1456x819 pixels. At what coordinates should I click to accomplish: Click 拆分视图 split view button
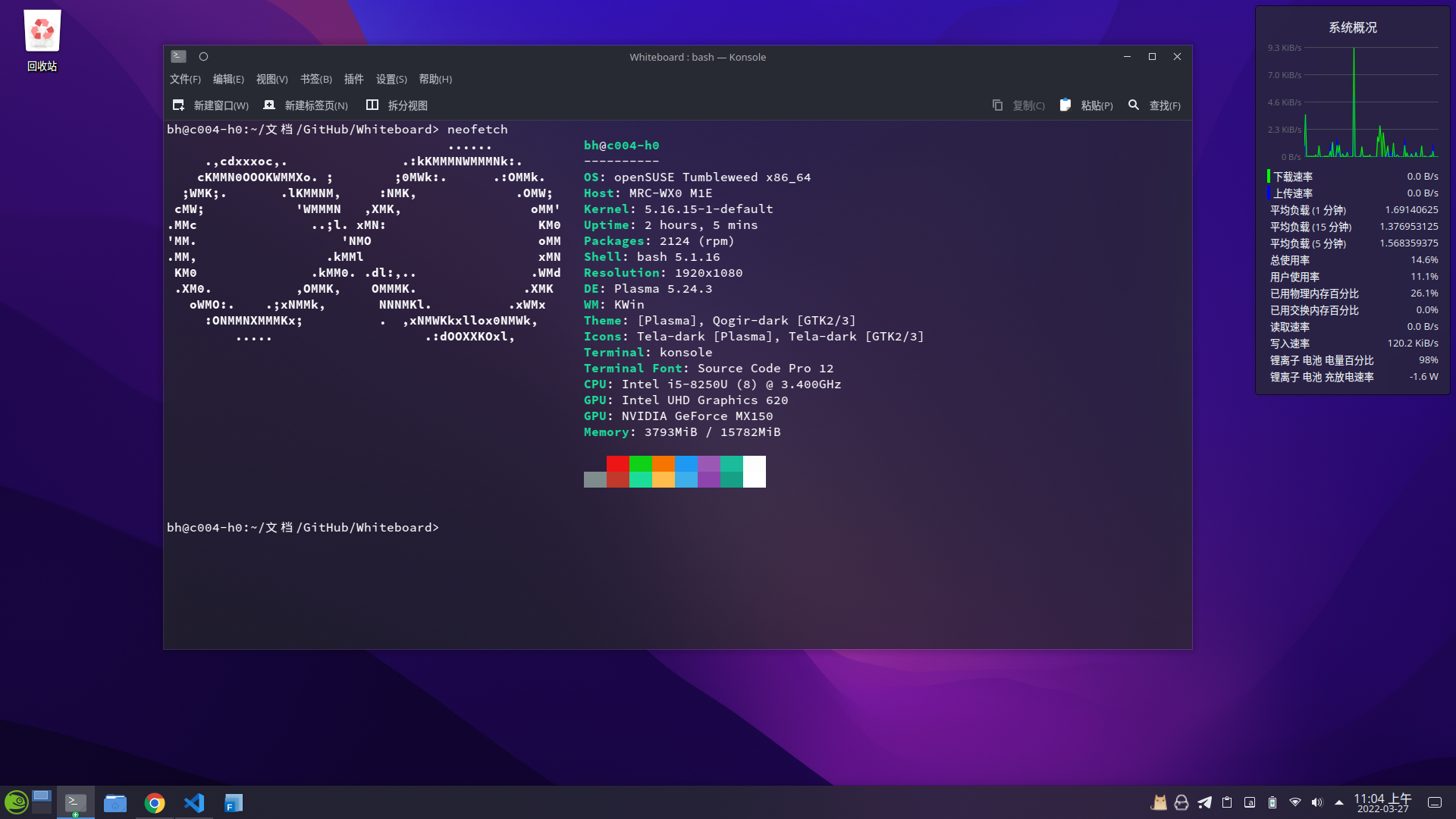pos(397,105)
